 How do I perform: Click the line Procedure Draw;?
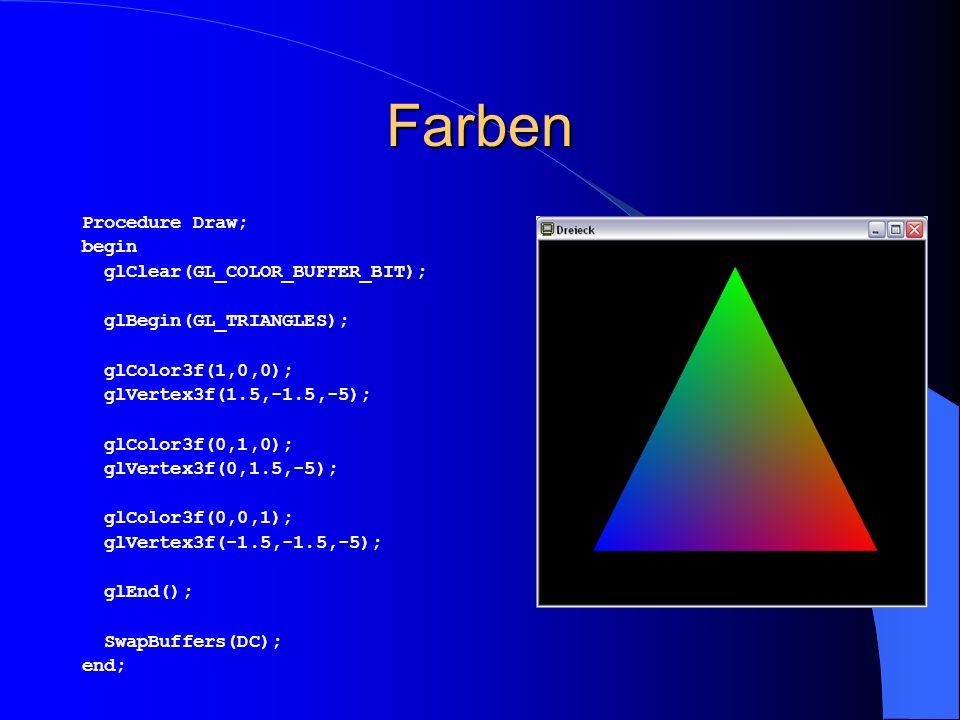[164, 222]
